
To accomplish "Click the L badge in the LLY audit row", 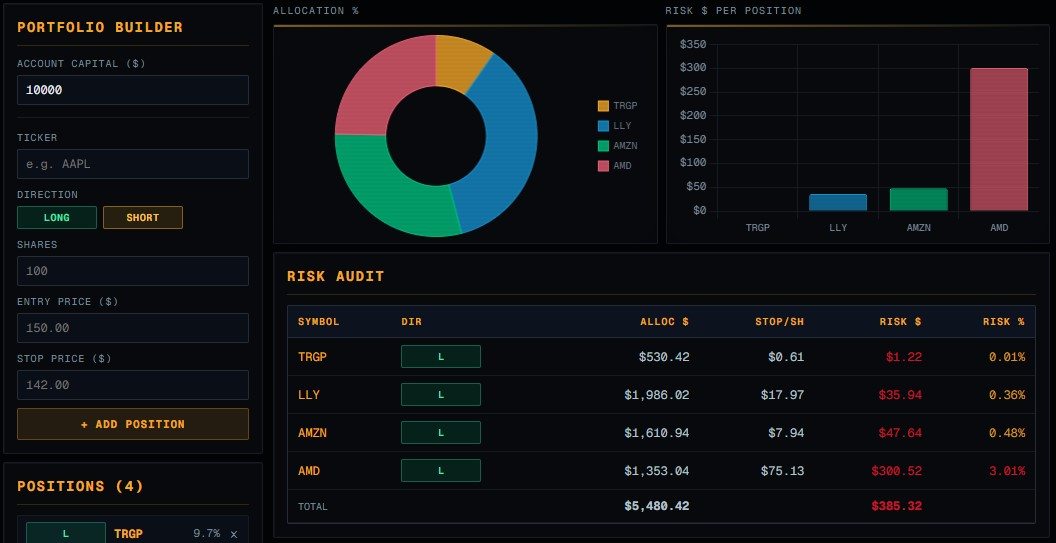I will [x=440, y=395].
